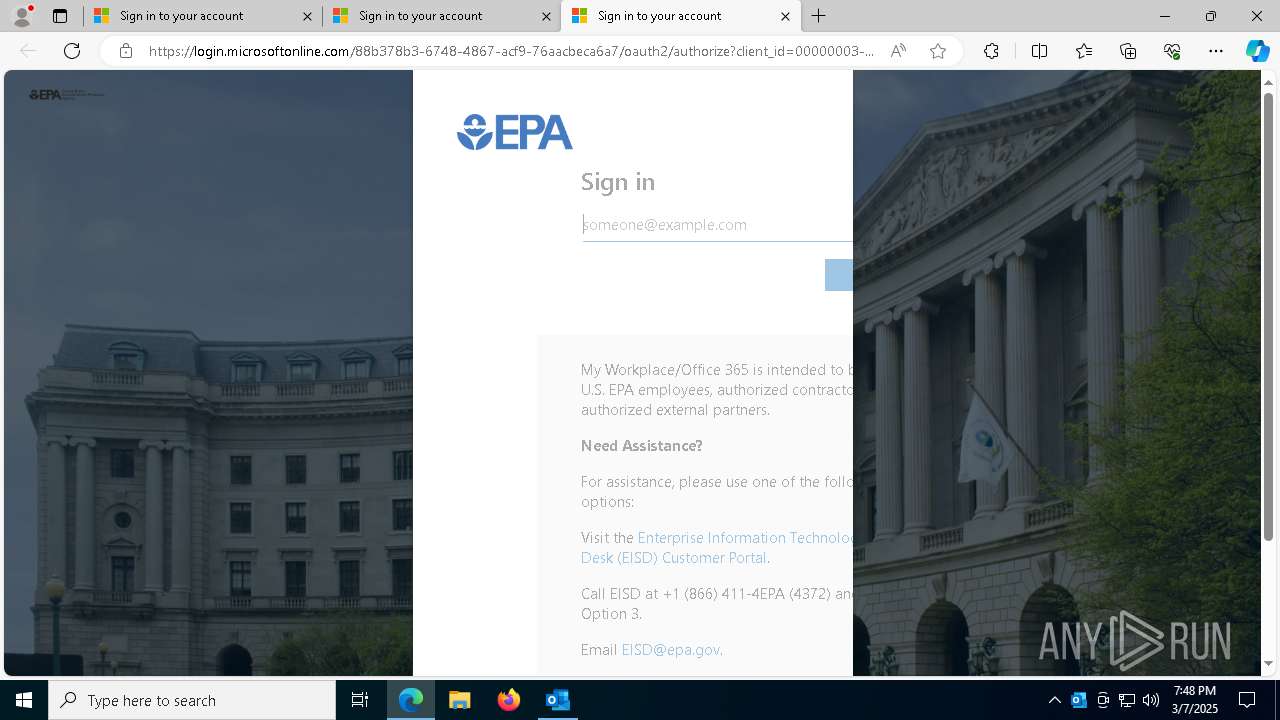Screen dimensions: 1280x720
Task: Click the email input field
Action: [x=717, y=225]
